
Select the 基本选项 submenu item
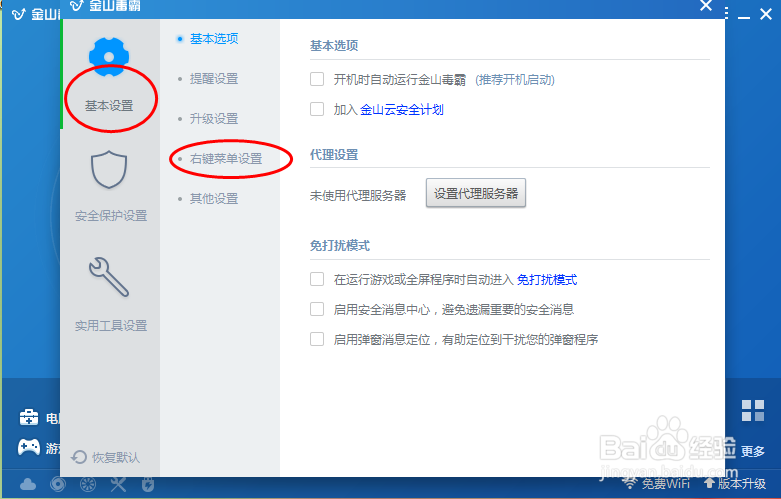214,38
